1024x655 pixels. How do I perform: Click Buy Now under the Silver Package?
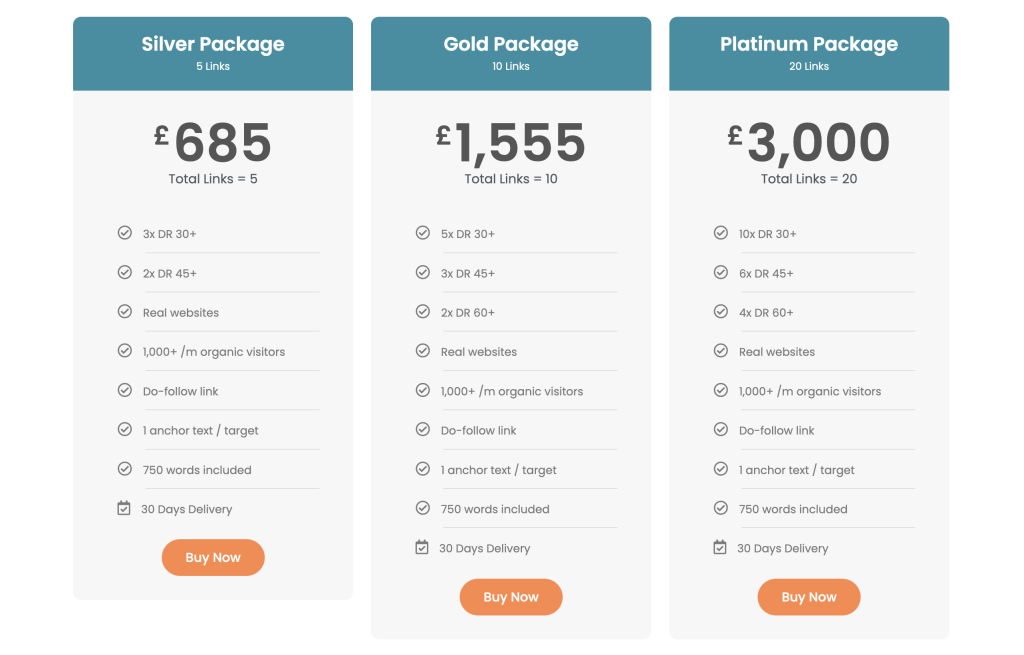(213, 557)
